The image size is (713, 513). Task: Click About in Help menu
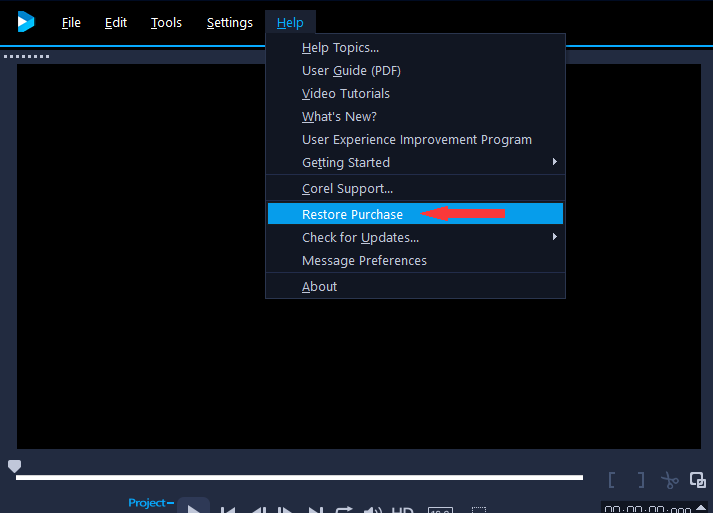click(x=415, y=286)
